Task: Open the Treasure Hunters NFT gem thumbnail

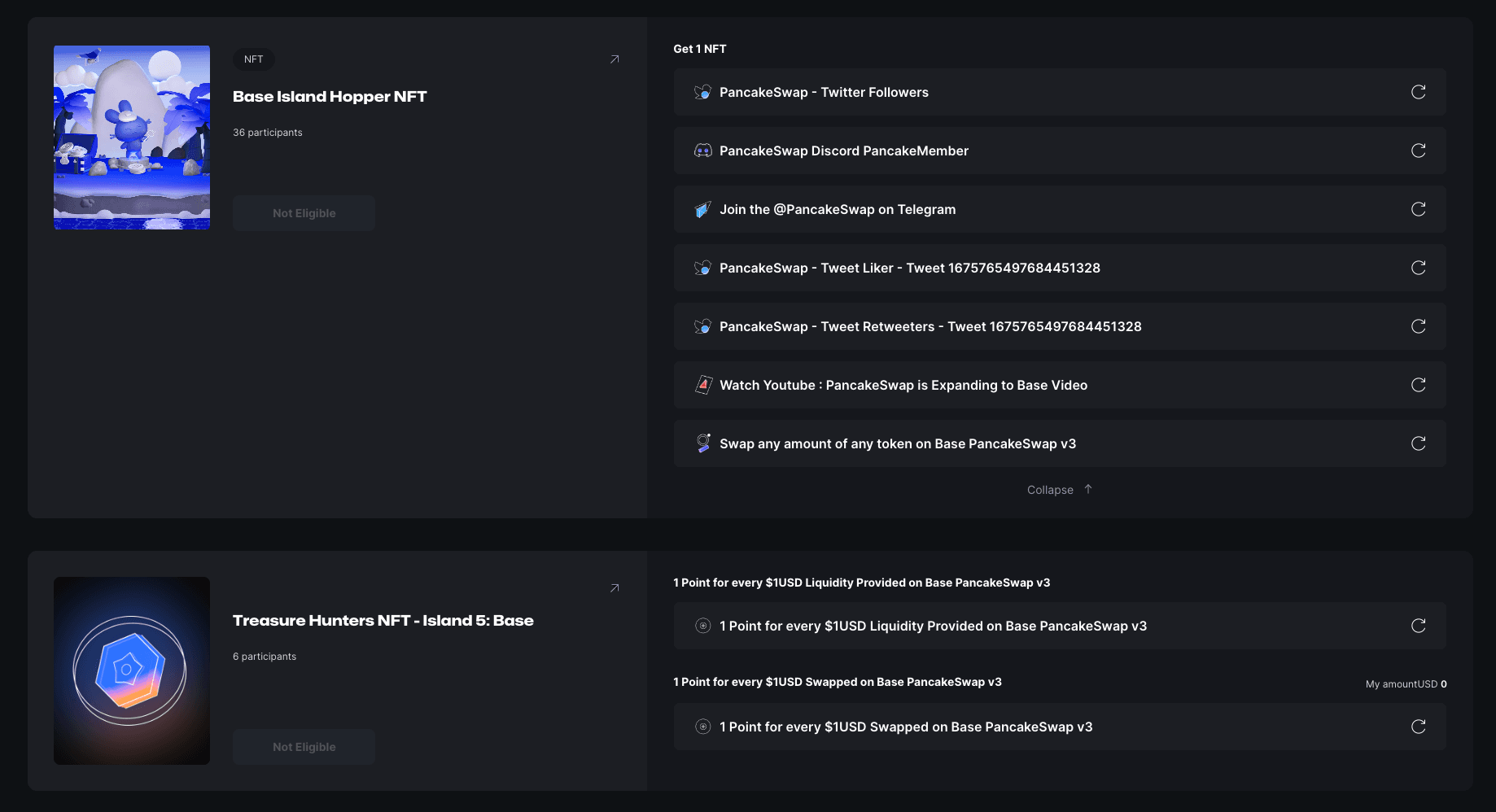Action: [132, 670]
